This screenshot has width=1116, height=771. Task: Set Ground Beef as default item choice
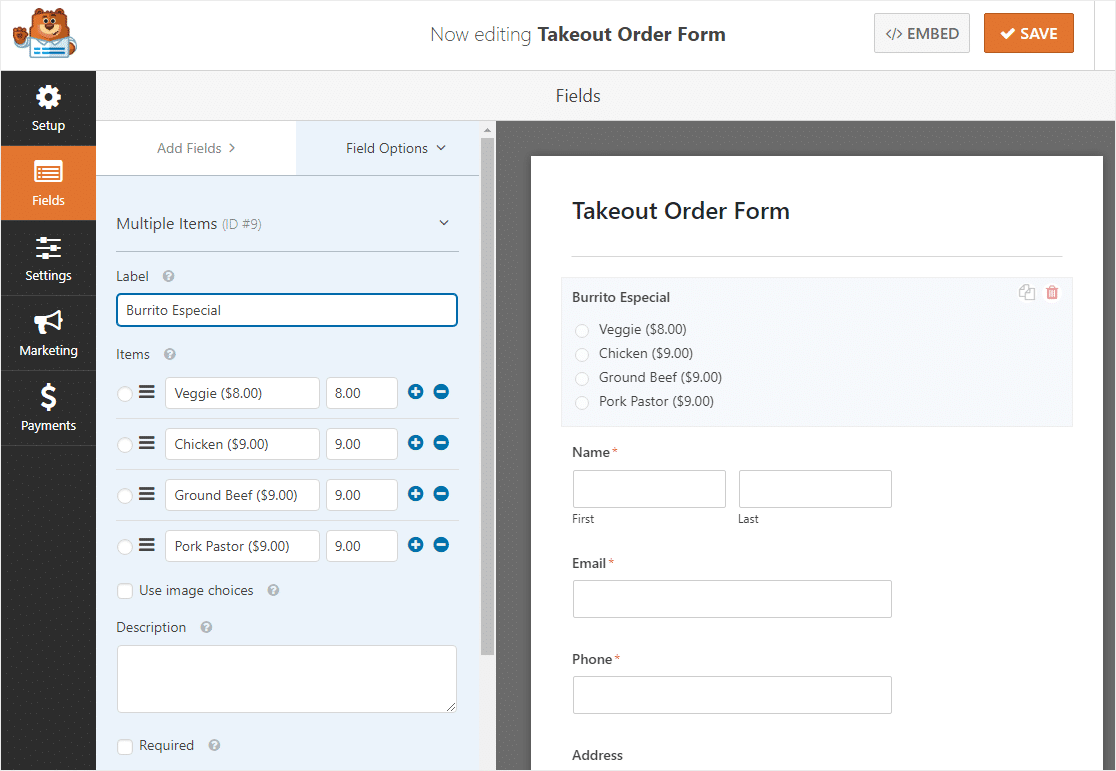(125, 495)
